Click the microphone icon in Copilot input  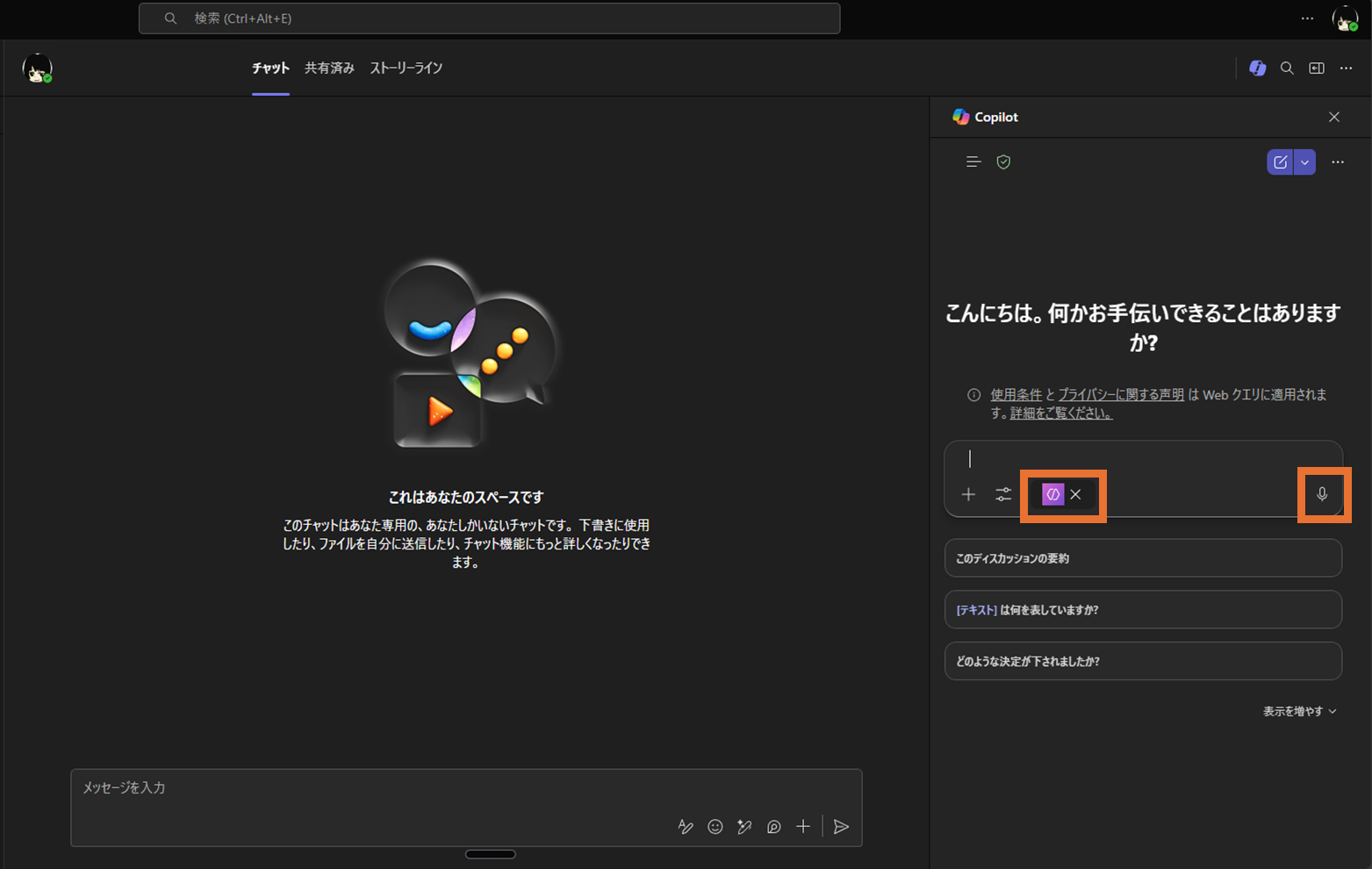(1322, 494)
